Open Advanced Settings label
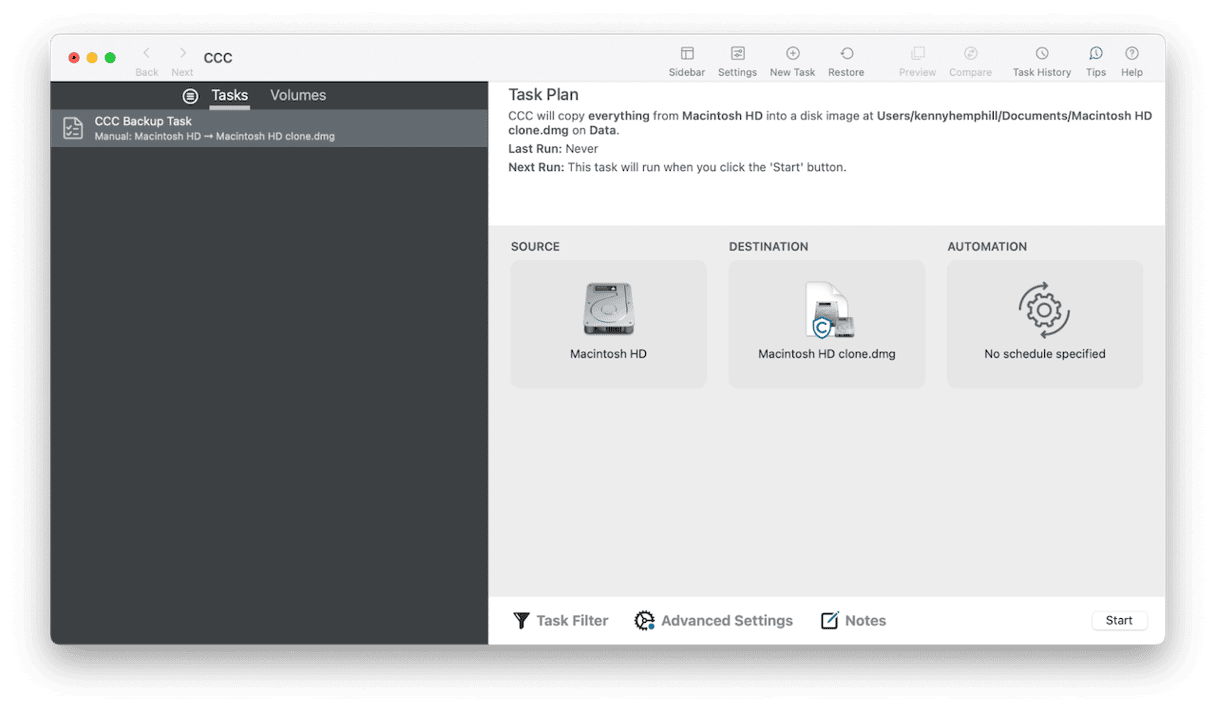Viewport: 1216px width, 712px height. point(727,621)
